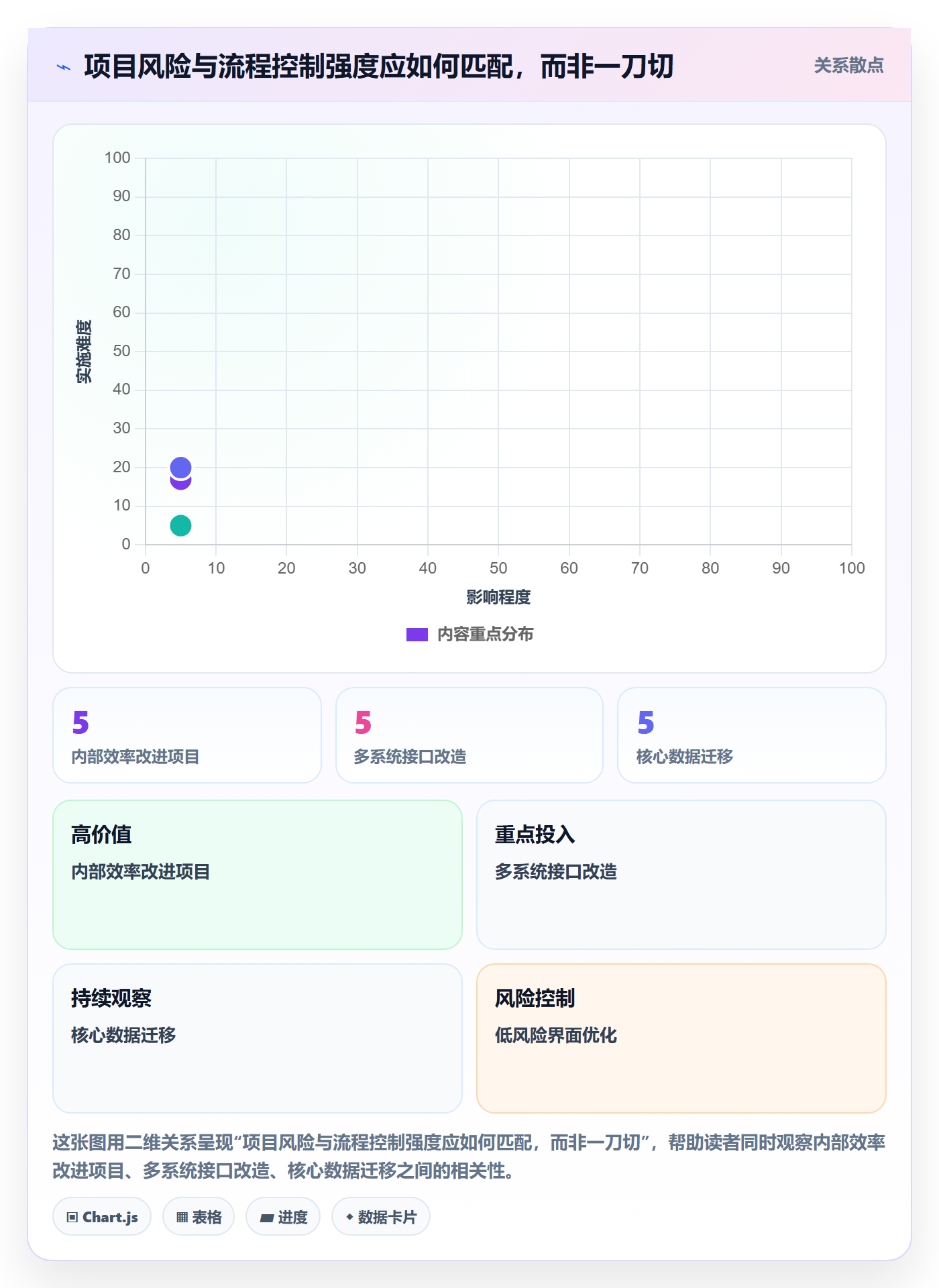Toggle the 内容重点分布 legend swatch
Image resolution: width=939 pixels, height=1288 pixels.
[417, 635]
